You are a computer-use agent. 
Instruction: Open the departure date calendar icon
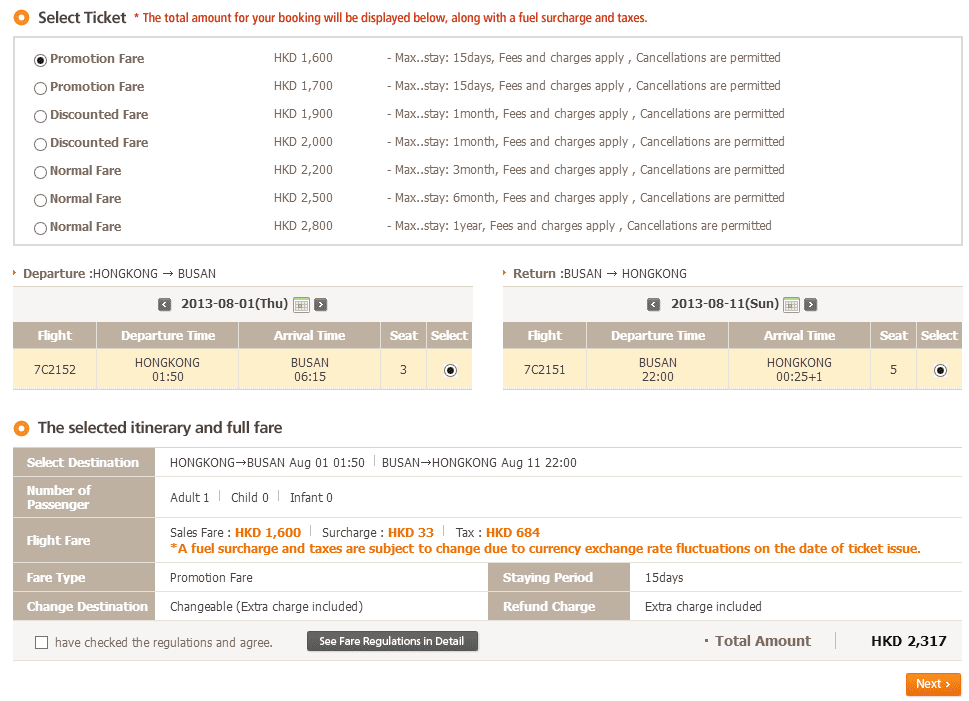(x=301, y=305)
